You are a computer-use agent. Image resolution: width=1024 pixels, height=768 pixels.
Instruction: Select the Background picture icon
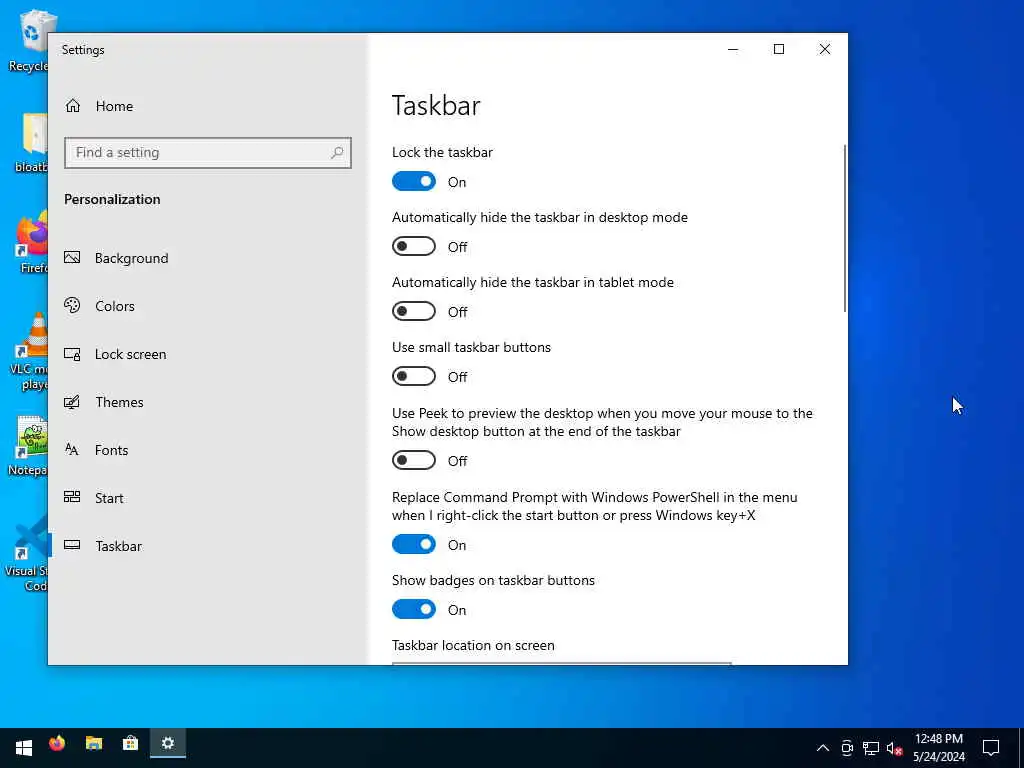point(72,258)
